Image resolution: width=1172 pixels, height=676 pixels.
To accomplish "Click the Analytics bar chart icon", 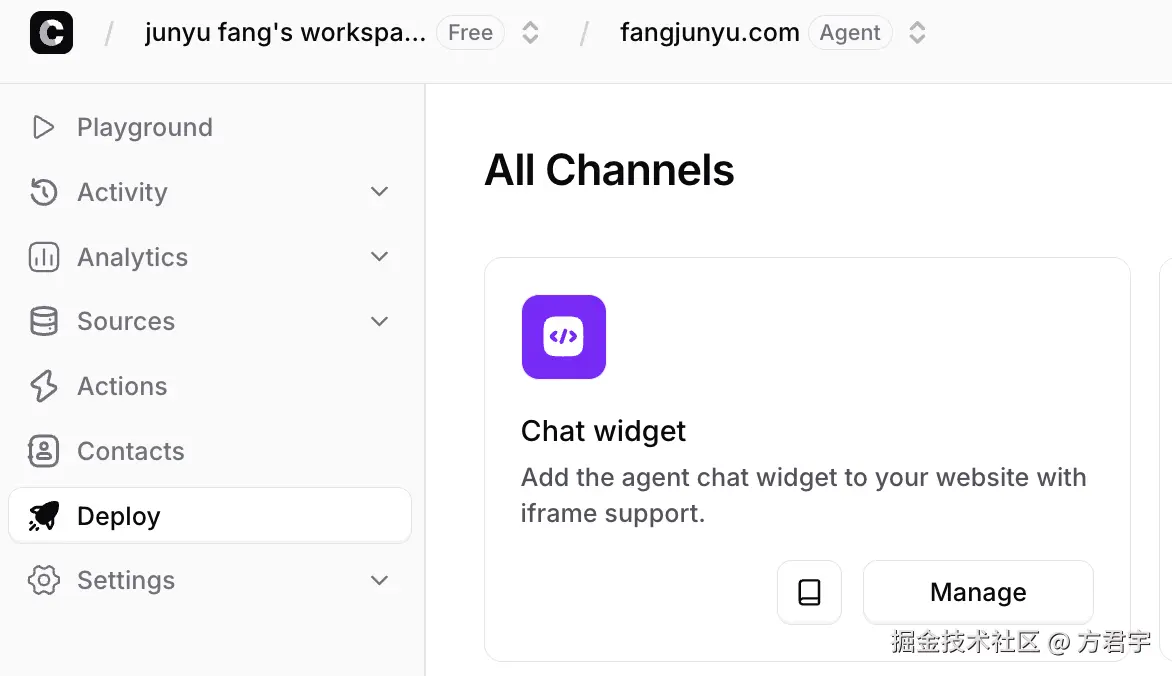I will pyautogui.click(x=43, y=257).
